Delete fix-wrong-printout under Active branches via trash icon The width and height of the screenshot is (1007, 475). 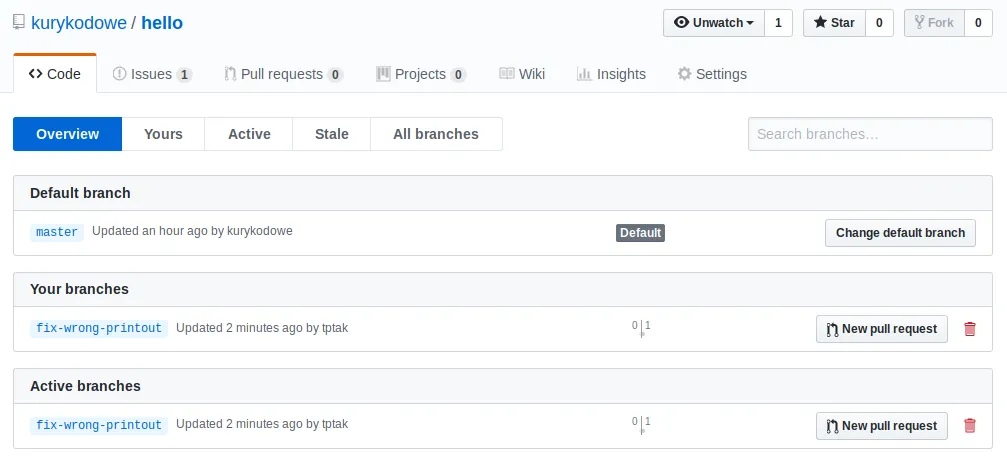click(970, 426)
